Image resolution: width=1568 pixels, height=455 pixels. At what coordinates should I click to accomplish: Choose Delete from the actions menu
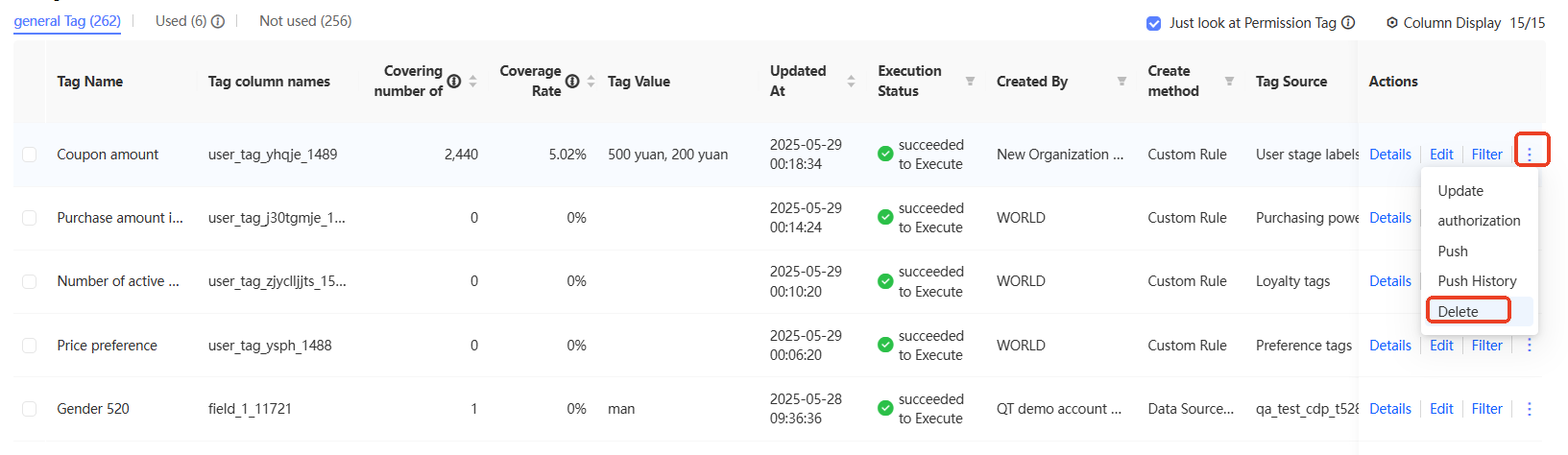[1458, 311]
